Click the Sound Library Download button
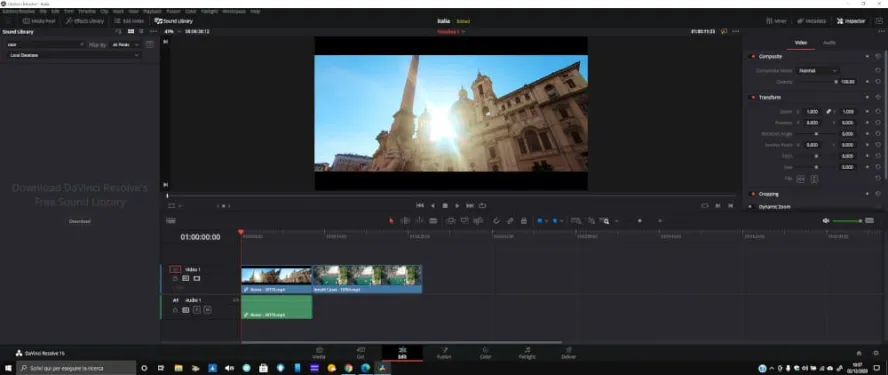This screenshot has width=888, height=375. (x=80, y=221)
